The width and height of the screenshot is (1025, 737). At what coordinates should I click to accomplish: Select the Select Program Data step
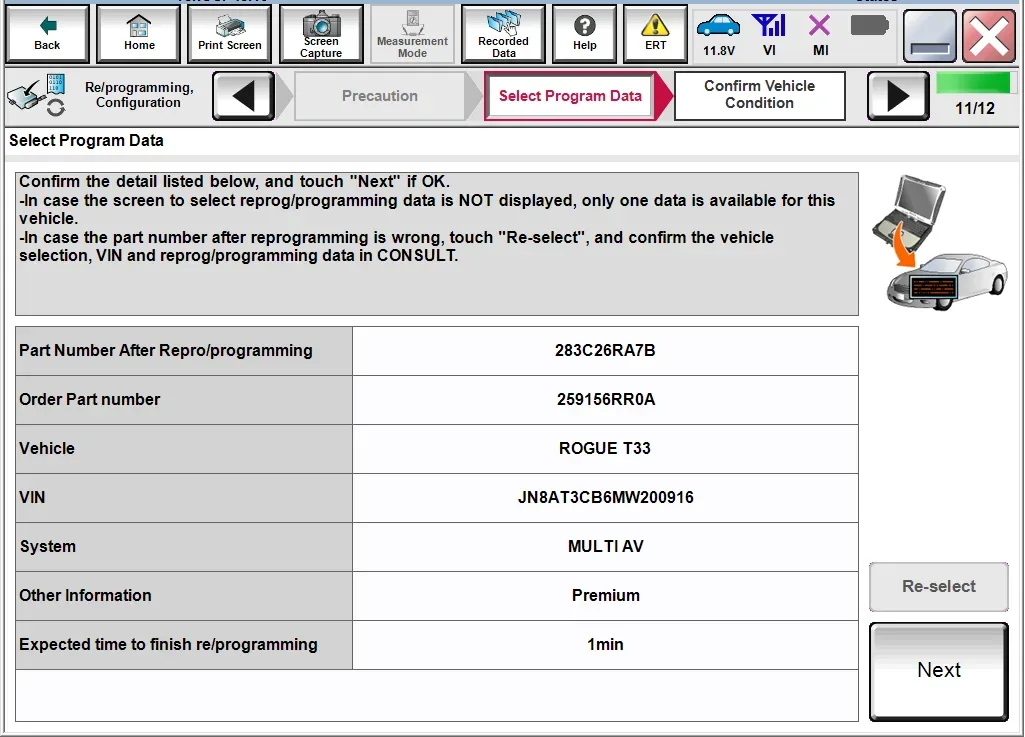(x=570, y=96)
